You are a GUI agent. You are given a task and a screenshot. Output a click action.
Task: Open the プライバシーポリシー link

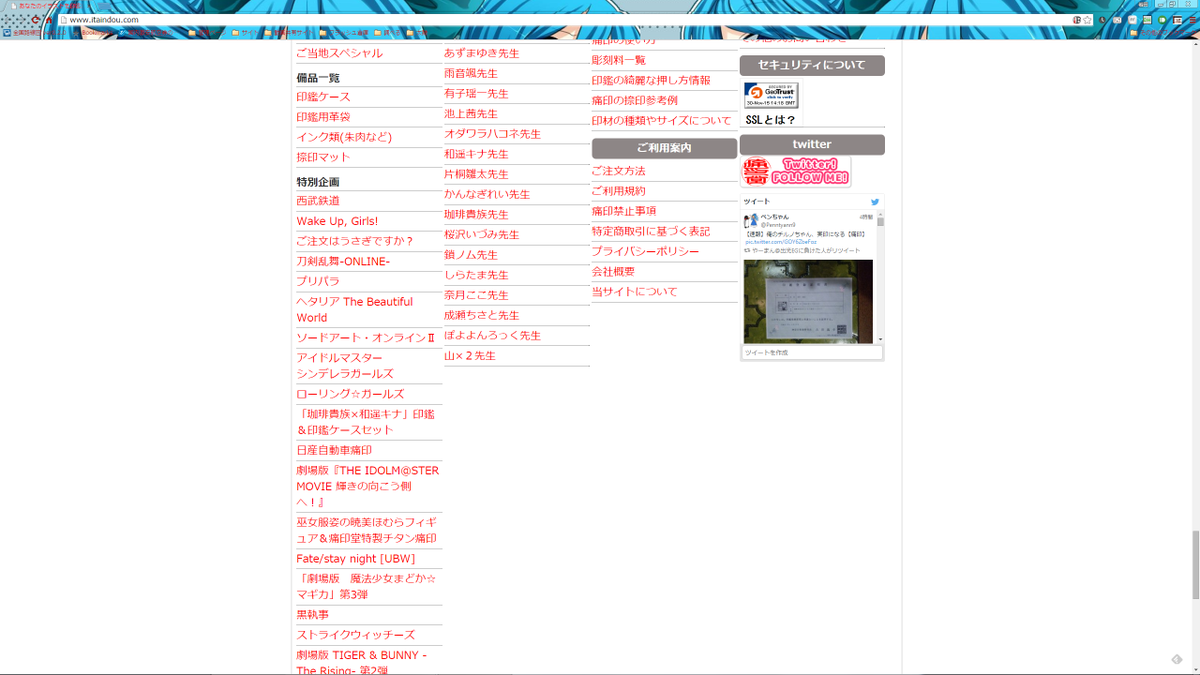pos(646,252)
